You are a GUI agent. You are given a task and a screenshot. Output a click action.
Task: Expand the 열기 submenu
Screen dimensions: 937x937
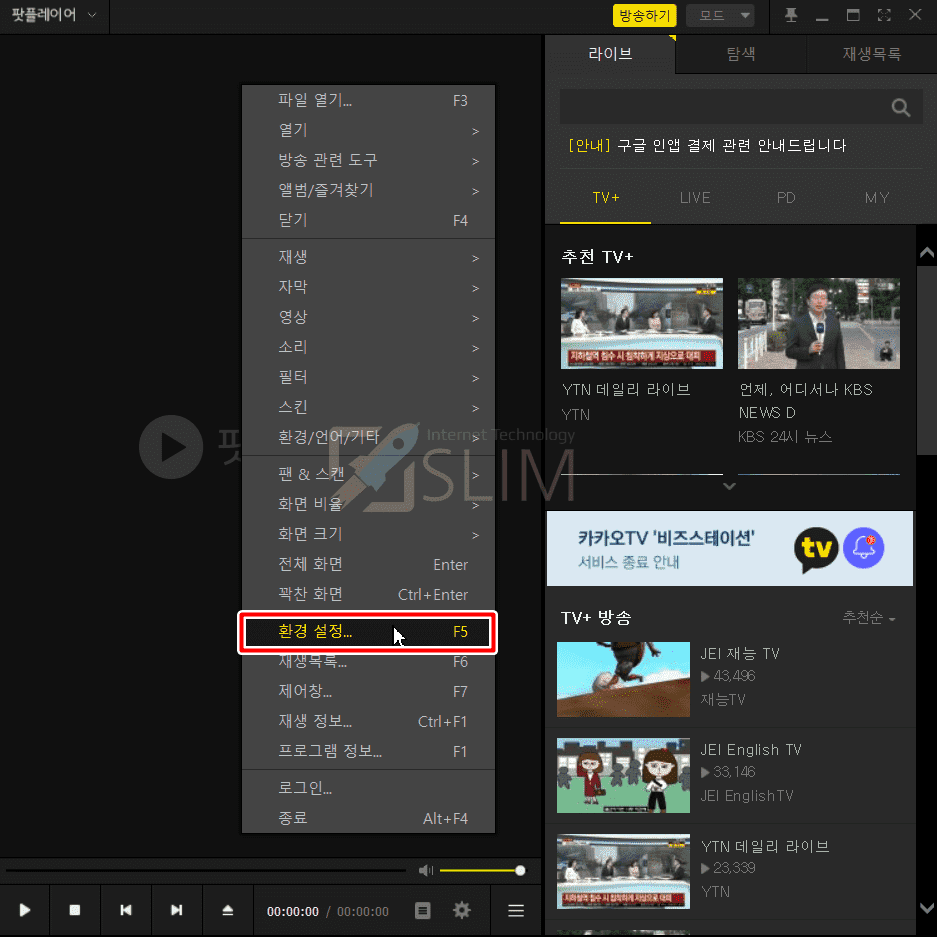click(369, 130)
